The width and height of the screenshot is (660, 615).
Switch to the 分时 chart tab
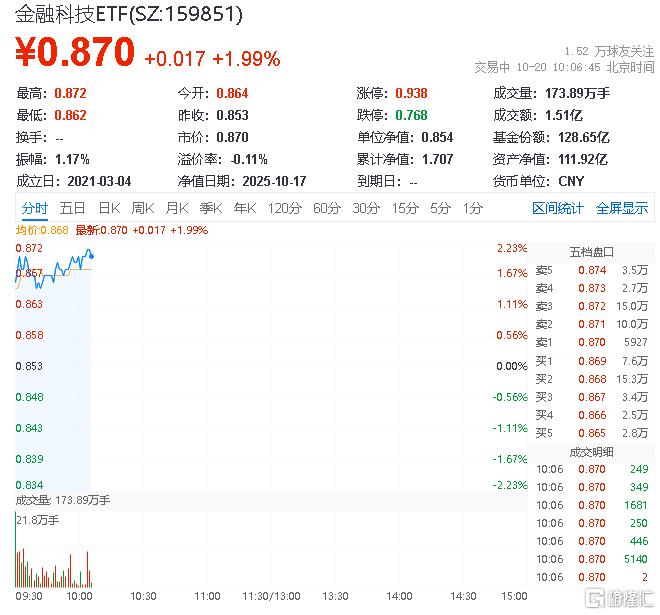34,208
